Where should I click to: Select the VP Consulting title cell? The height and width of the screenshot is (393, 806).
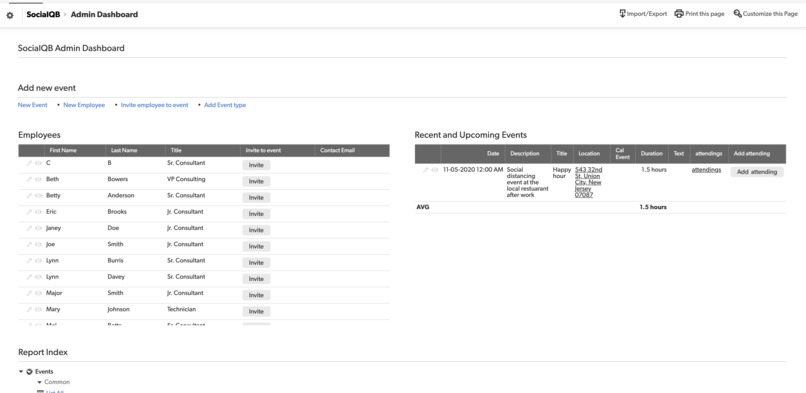pos(186,179)
